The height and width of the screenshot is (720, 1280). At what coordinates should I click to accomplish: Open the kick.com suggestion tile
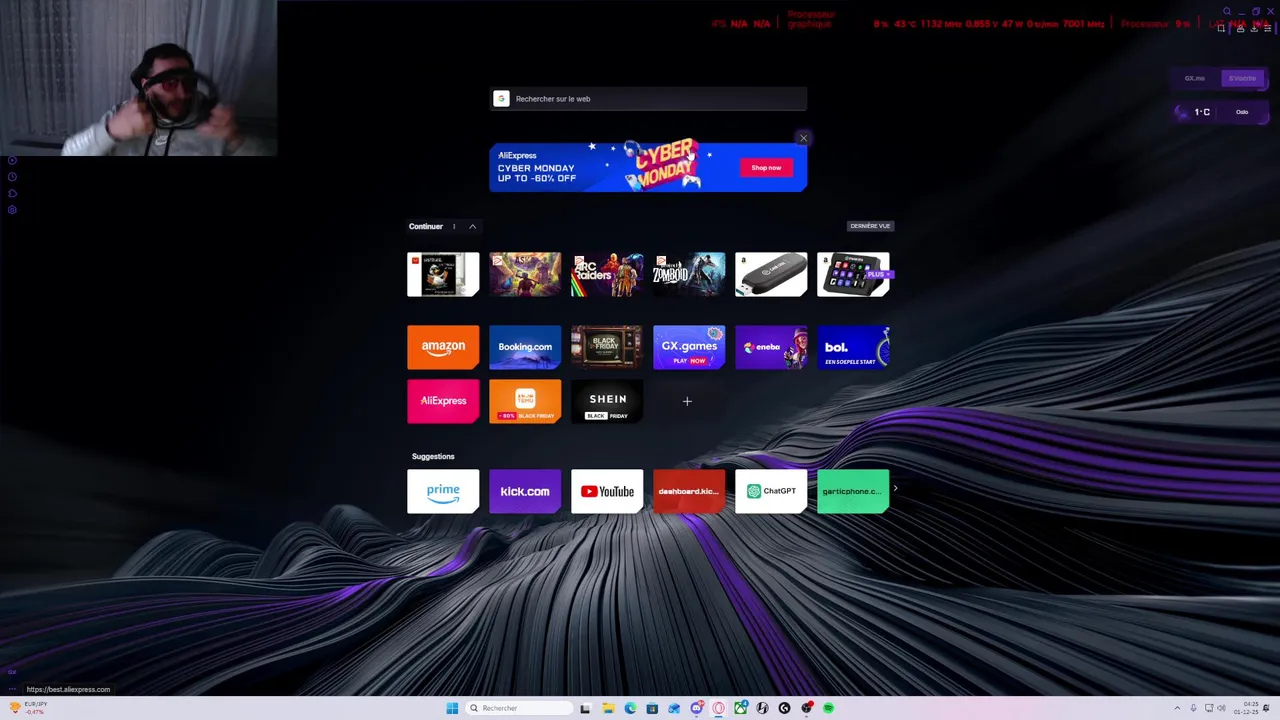pos(525,491)
